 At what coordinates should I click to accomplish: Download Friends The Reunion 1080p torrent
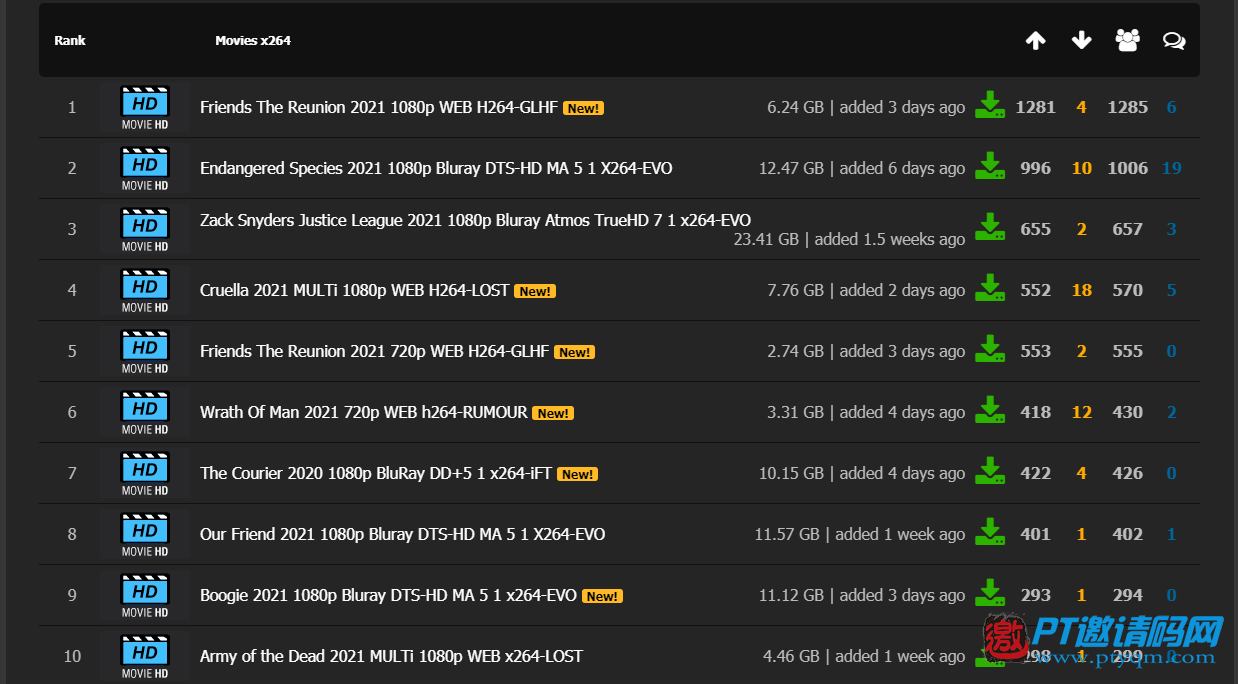[x=990, y=105]
